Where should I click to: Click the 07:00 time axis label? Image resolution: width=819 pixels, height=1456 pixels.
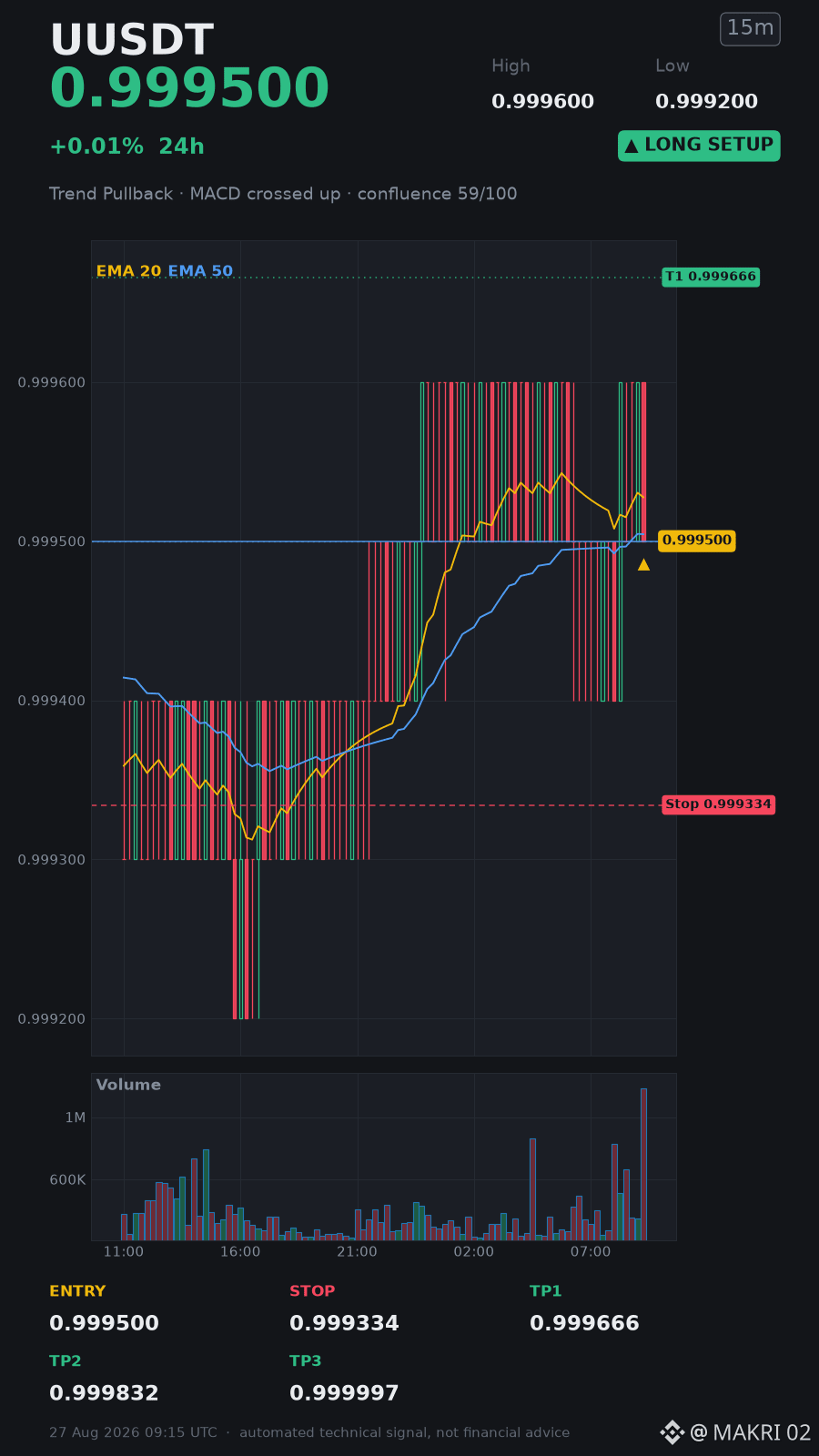591,1252
